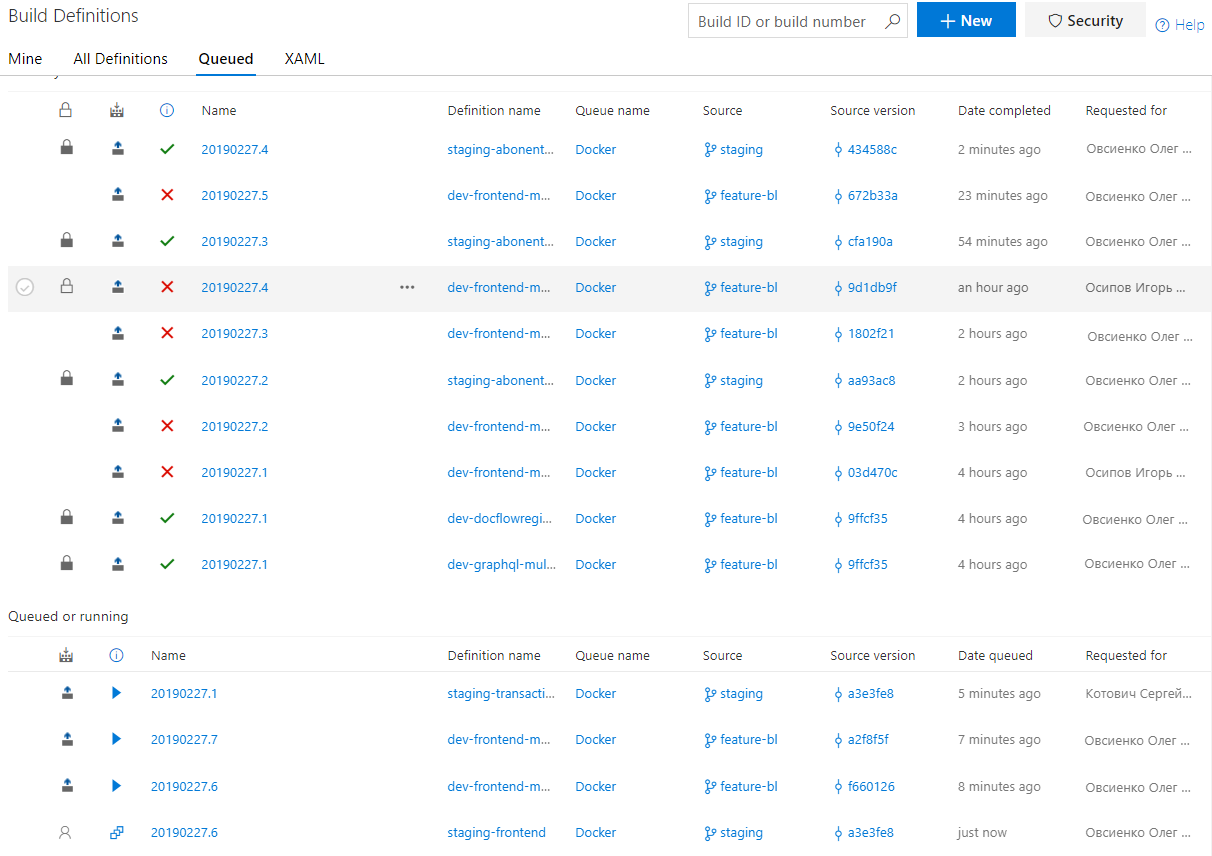The width and height of the screenshot is (1212, 856).
Task: Open queued build 20190227.7
Action: 184,739
